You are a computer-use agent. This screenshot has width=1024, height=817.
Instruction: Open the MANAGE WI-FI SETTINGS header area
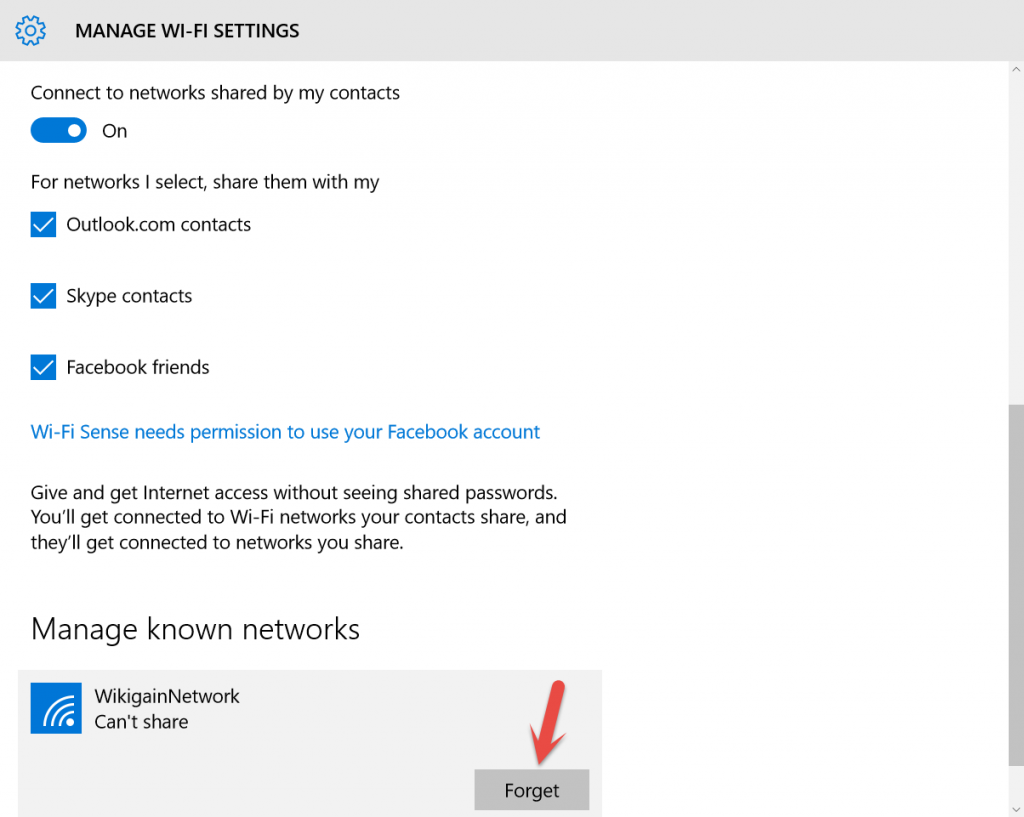[187, 30]
